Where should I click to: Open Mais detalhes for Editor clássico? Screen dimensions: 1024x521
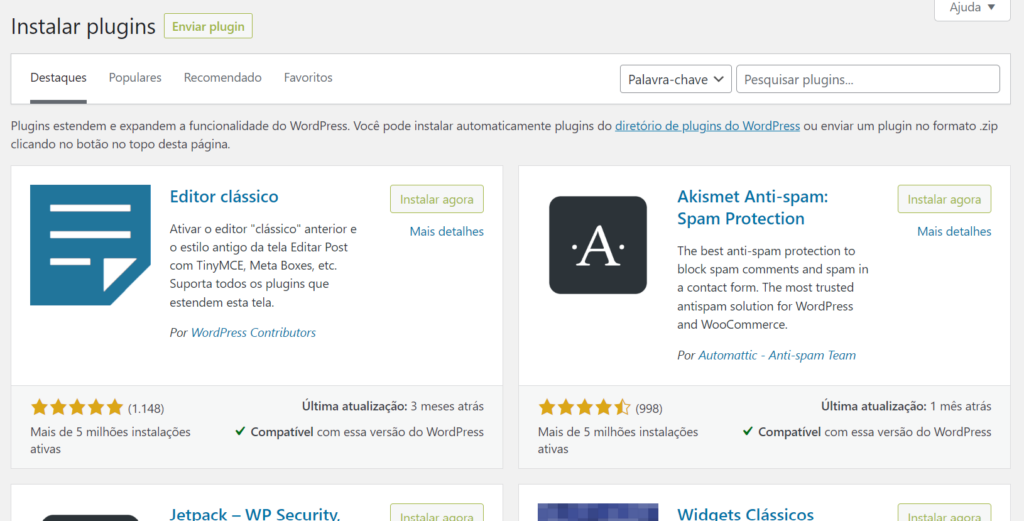[447, 231]
